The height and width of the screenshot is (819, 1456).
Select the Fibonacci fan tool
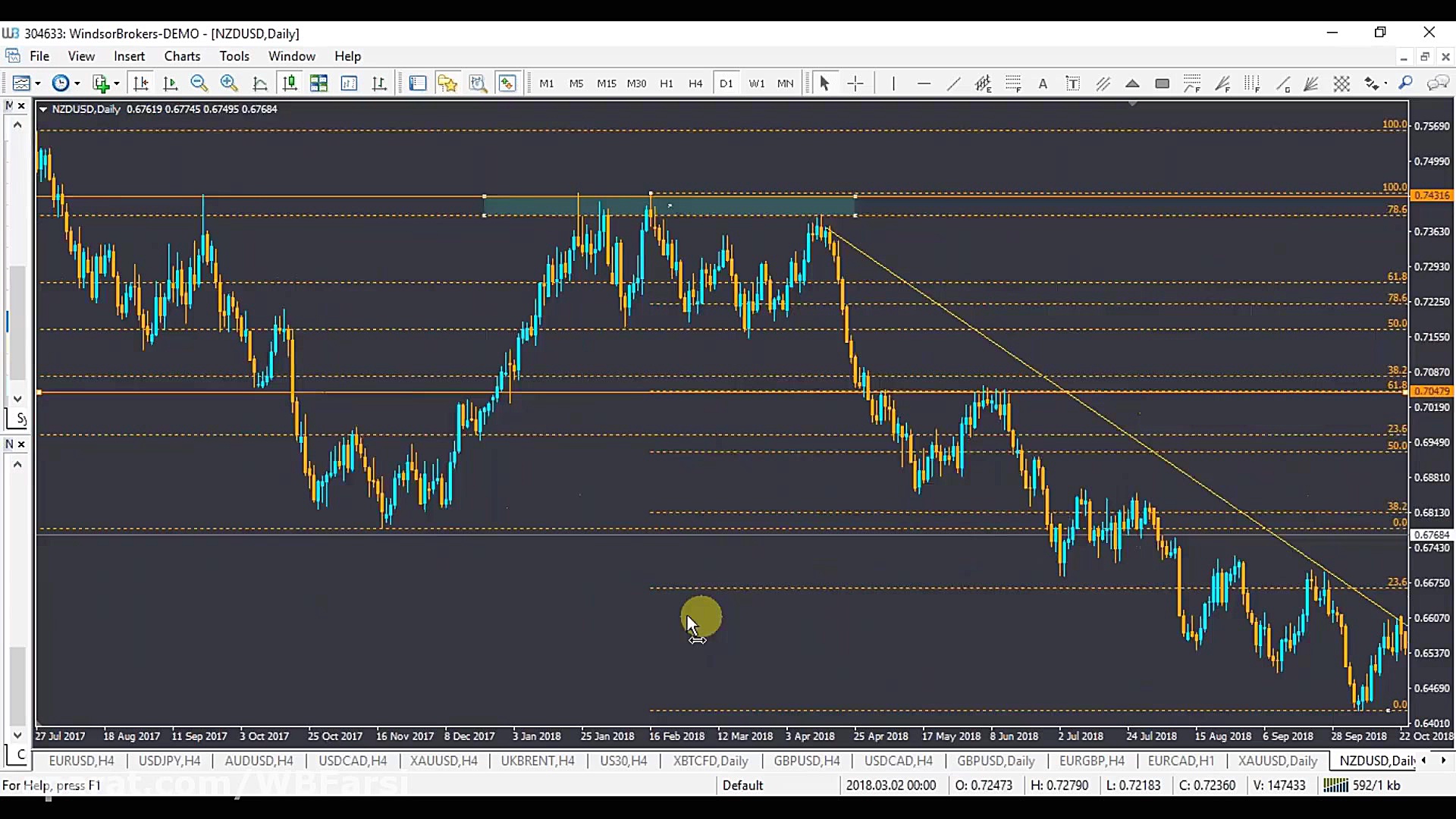1222,83
